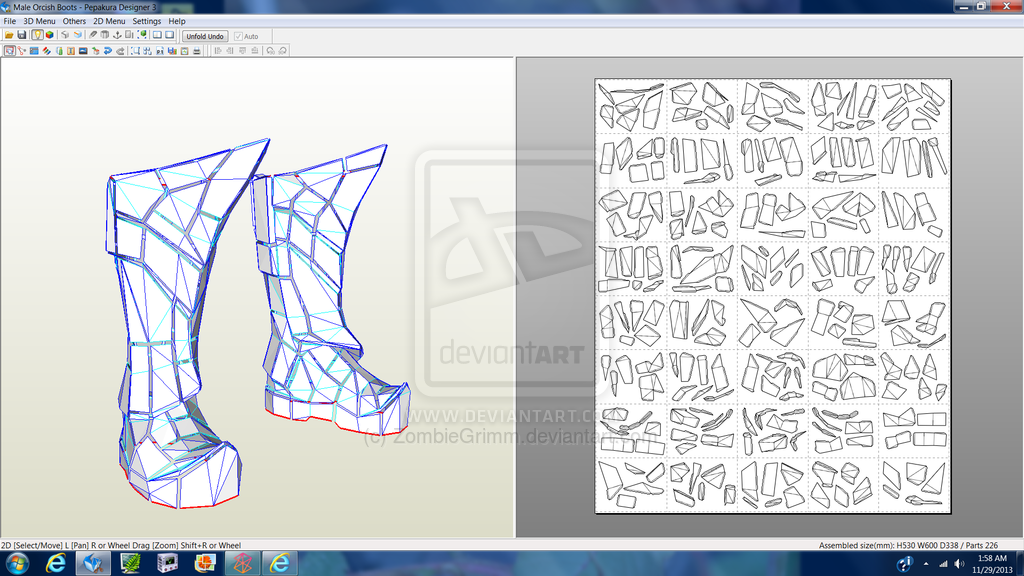Choose the Join/Disjoin Face scissors tool
This screenshot has height=576, width=1024.
pyautogui.click(x=22, y=50)
